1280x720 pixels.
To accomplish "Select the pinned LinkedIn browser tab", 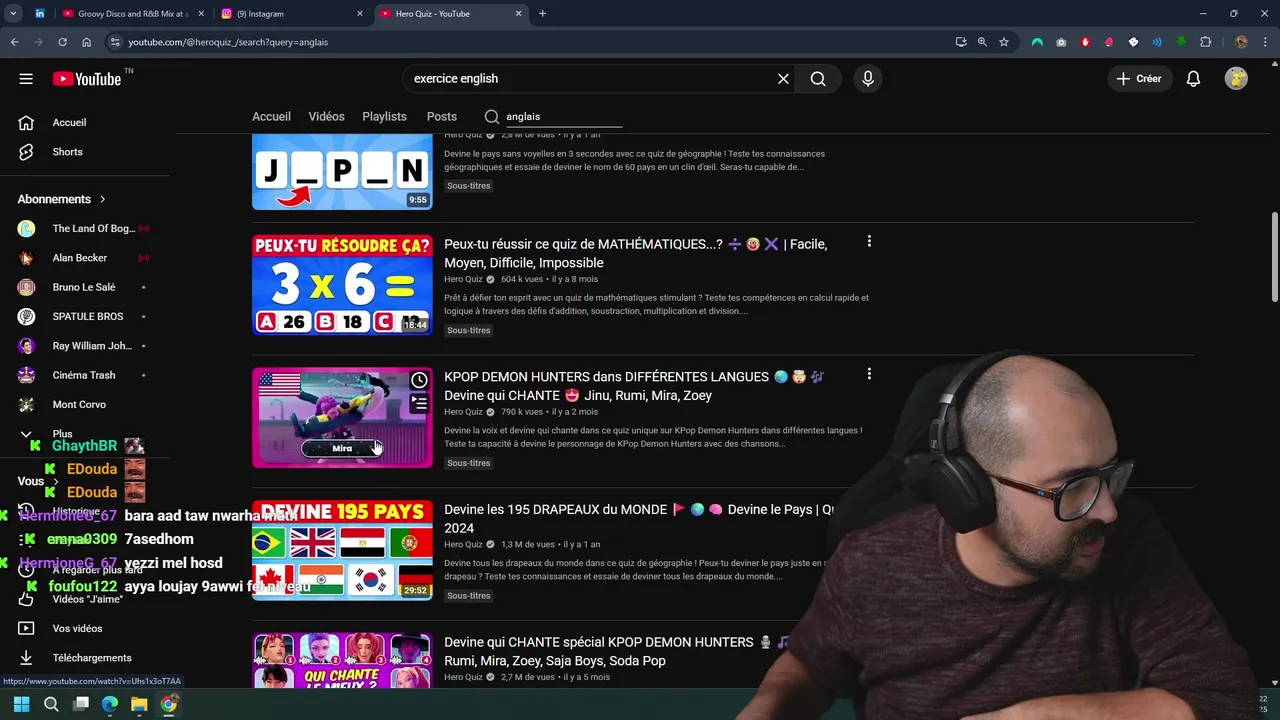I will [40, 14].
